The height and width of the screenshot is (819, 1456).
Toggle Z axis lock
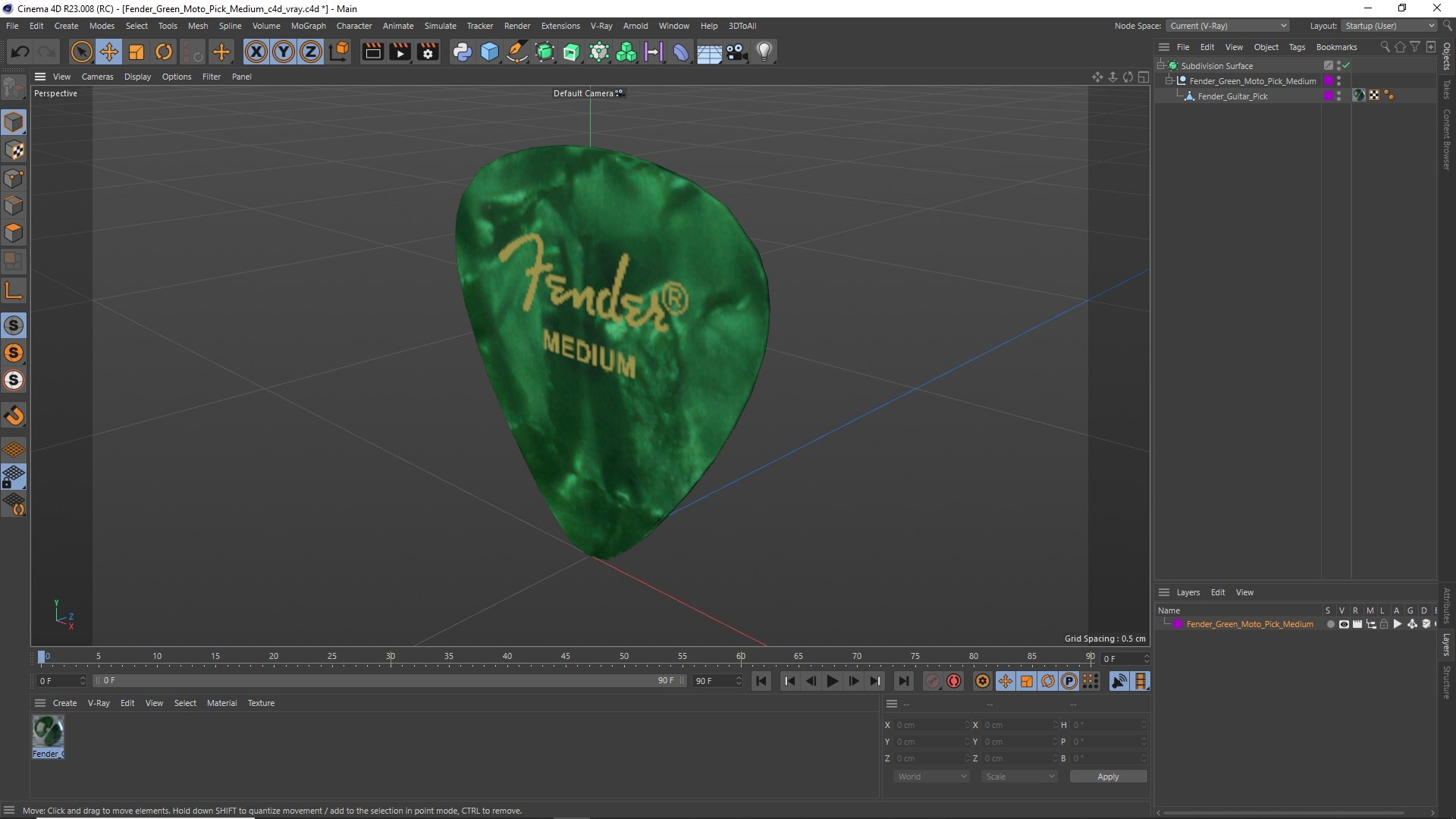pyautogui.click(x=311, y=52)
